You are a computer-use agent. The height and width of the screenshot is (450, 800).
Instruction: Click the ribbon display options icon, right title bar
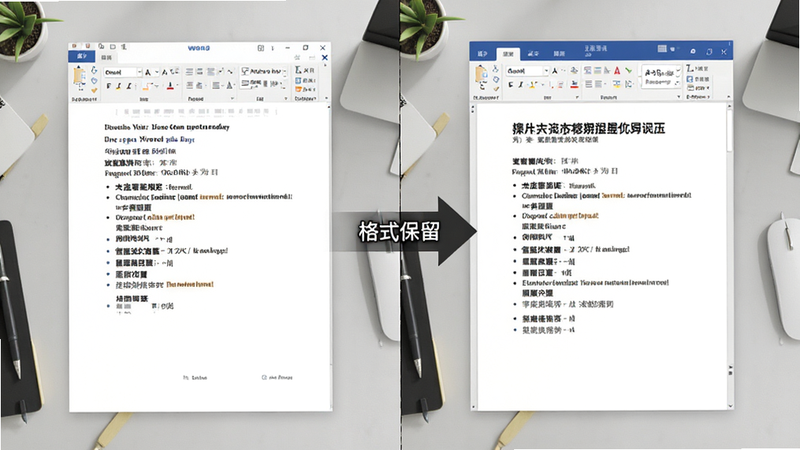tap(662, 48)
